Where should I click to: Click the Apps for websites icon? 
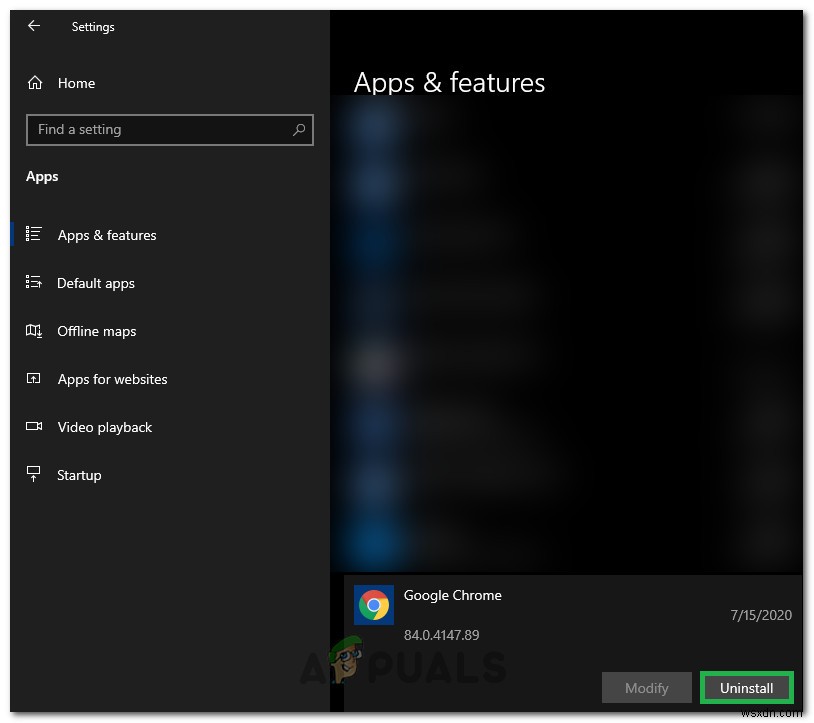pyautogui.click(x=33, y=379)
